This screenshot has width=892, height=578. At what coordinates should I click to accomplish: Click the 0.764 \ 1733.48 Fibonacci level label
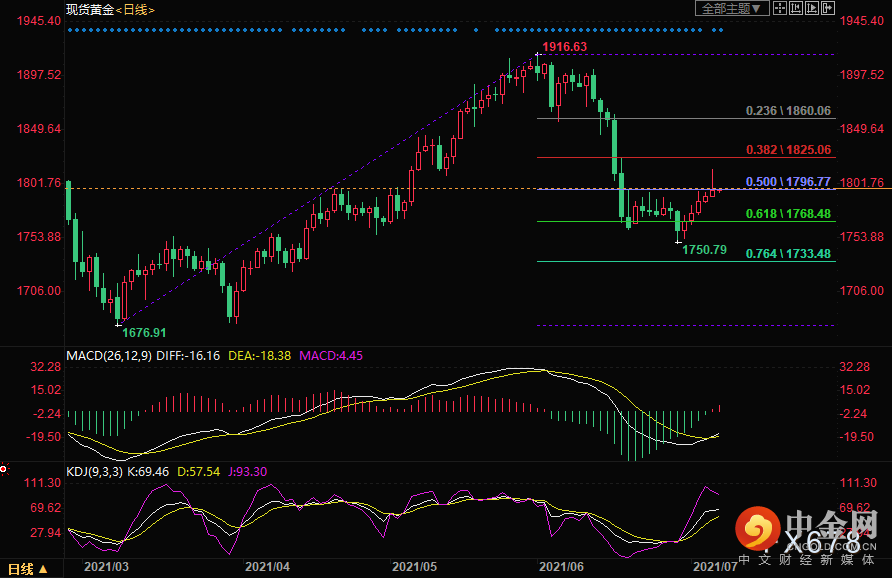pyautogui.click(x=789, y=254)
